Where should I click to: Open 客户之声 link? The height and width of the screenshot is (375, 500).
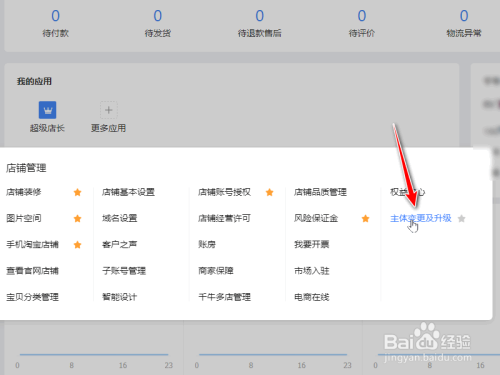(120, 245)
